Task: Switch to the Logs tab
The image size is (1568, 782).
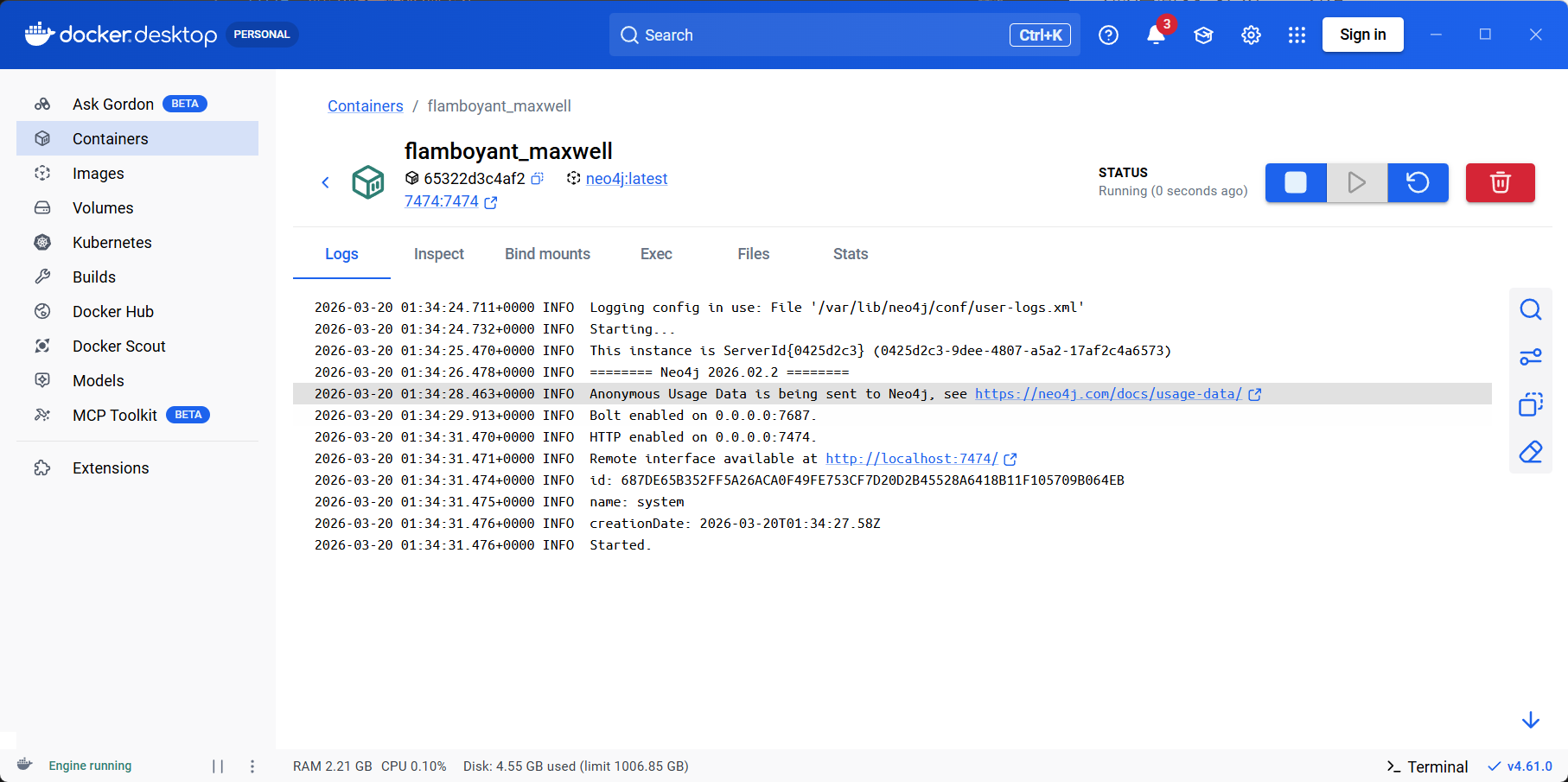Action: coord(341,254)
